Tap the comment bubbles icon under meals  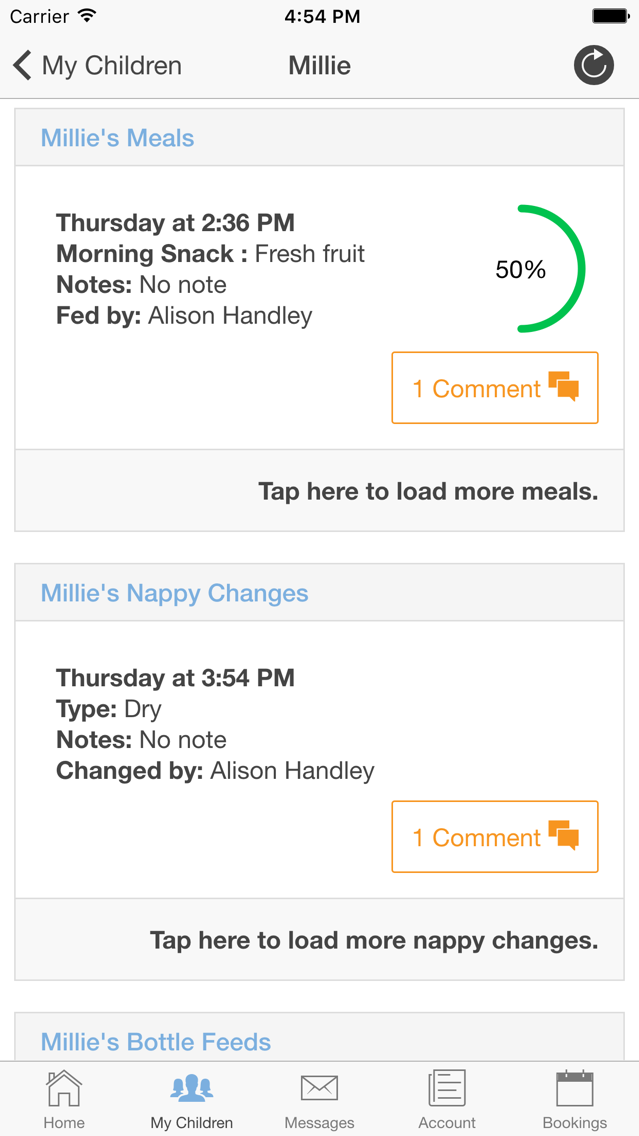click(x=564, y=387)
